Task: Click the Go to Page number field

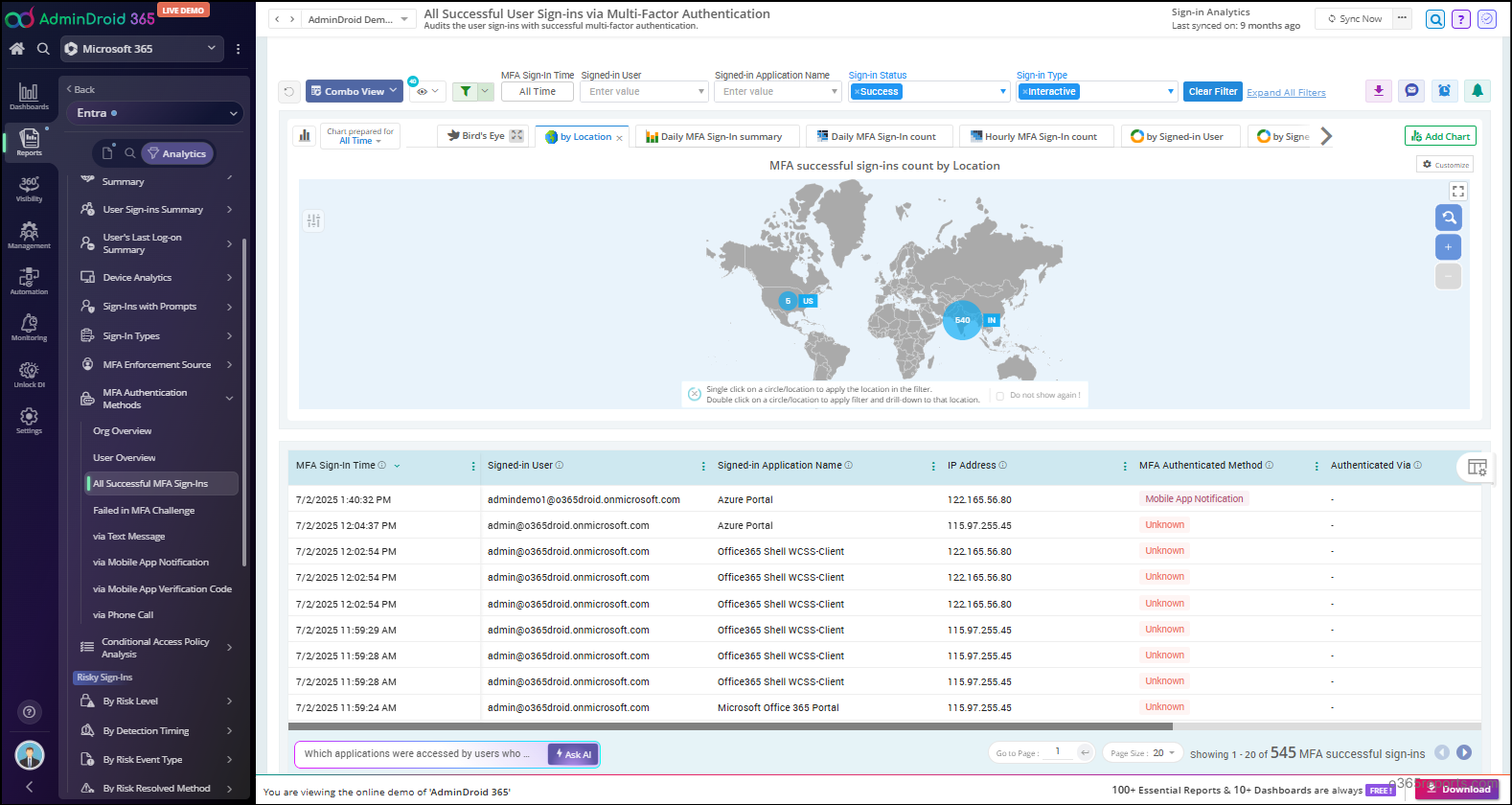Action: point(1058,752)
